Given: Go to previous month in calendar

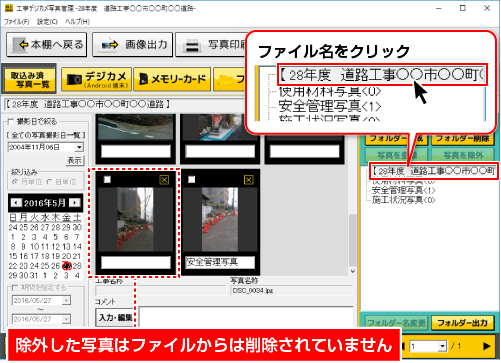Looking at the screenshot, I should (16, 203).
